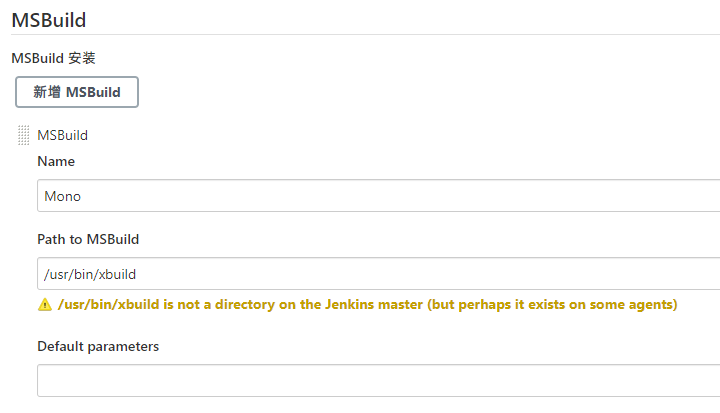
Task: Select the MSBuild entry title next to handle
Action: tap(62, 135)
